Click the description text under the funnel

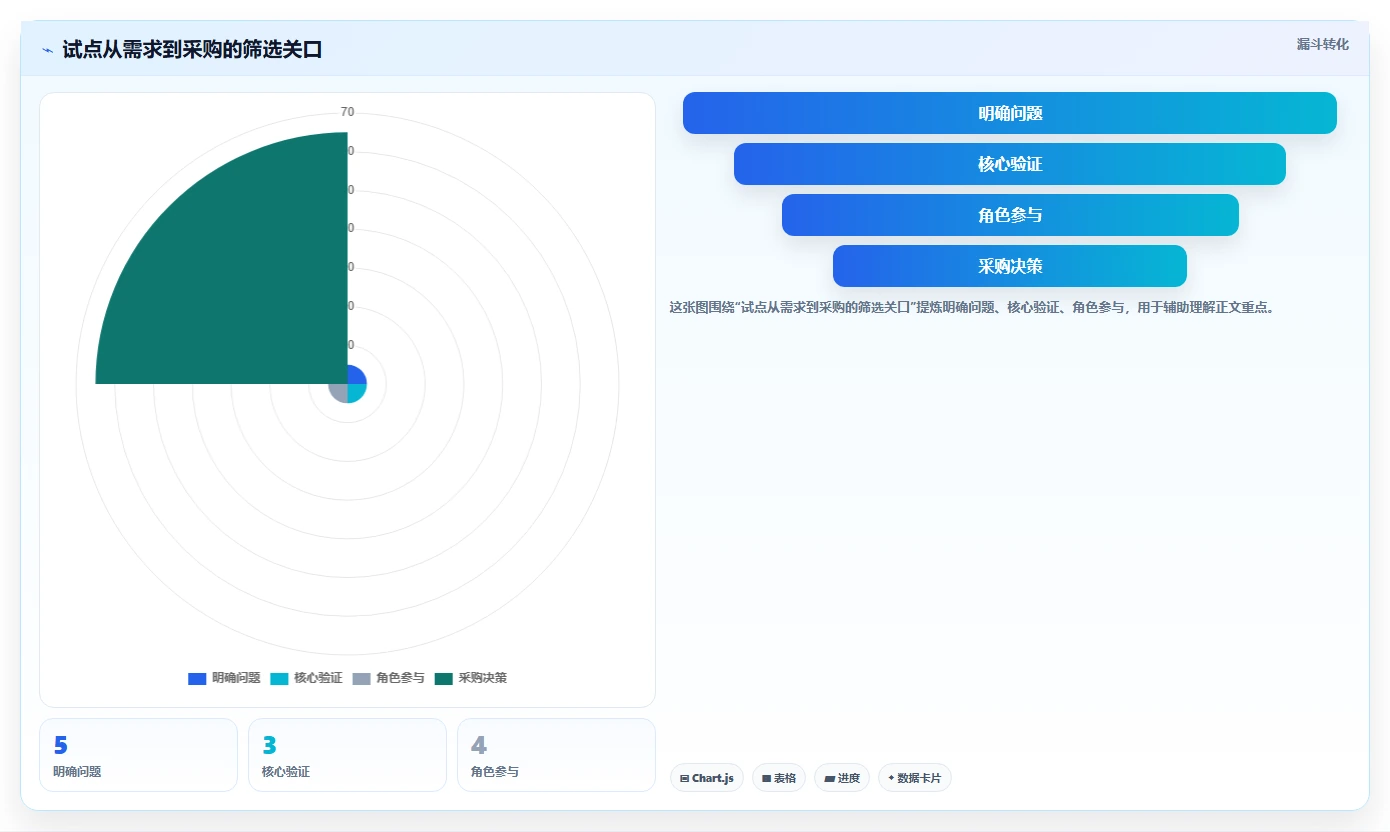[972, 308]
